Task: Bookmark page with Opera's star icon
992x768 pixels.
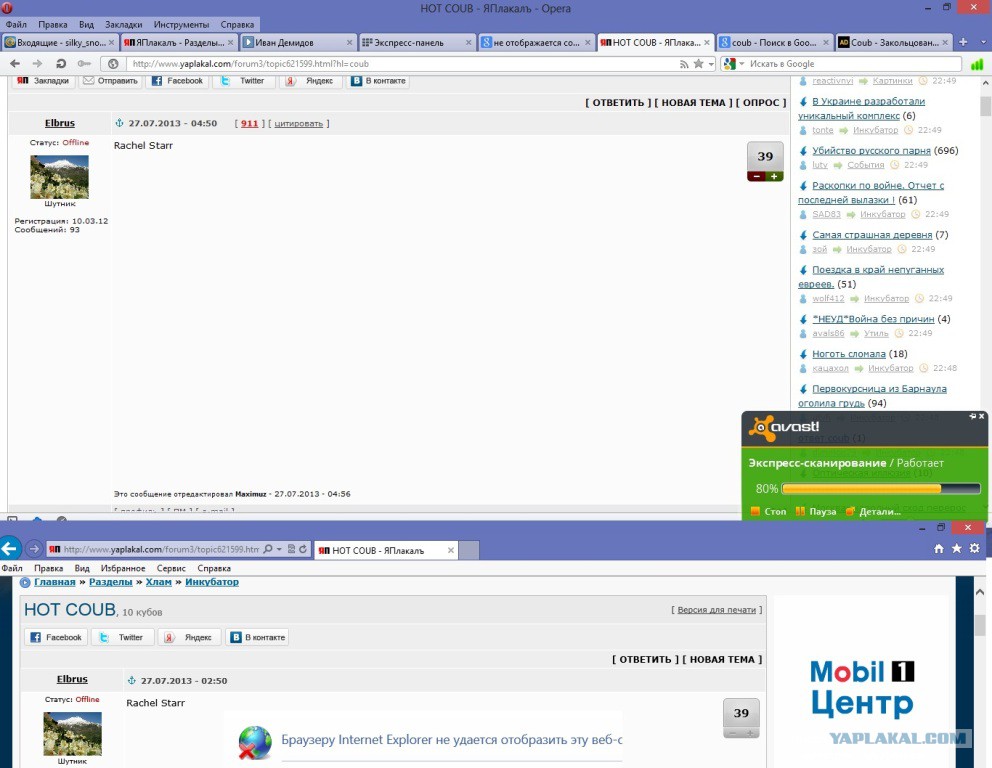Action: coord(698,63)
